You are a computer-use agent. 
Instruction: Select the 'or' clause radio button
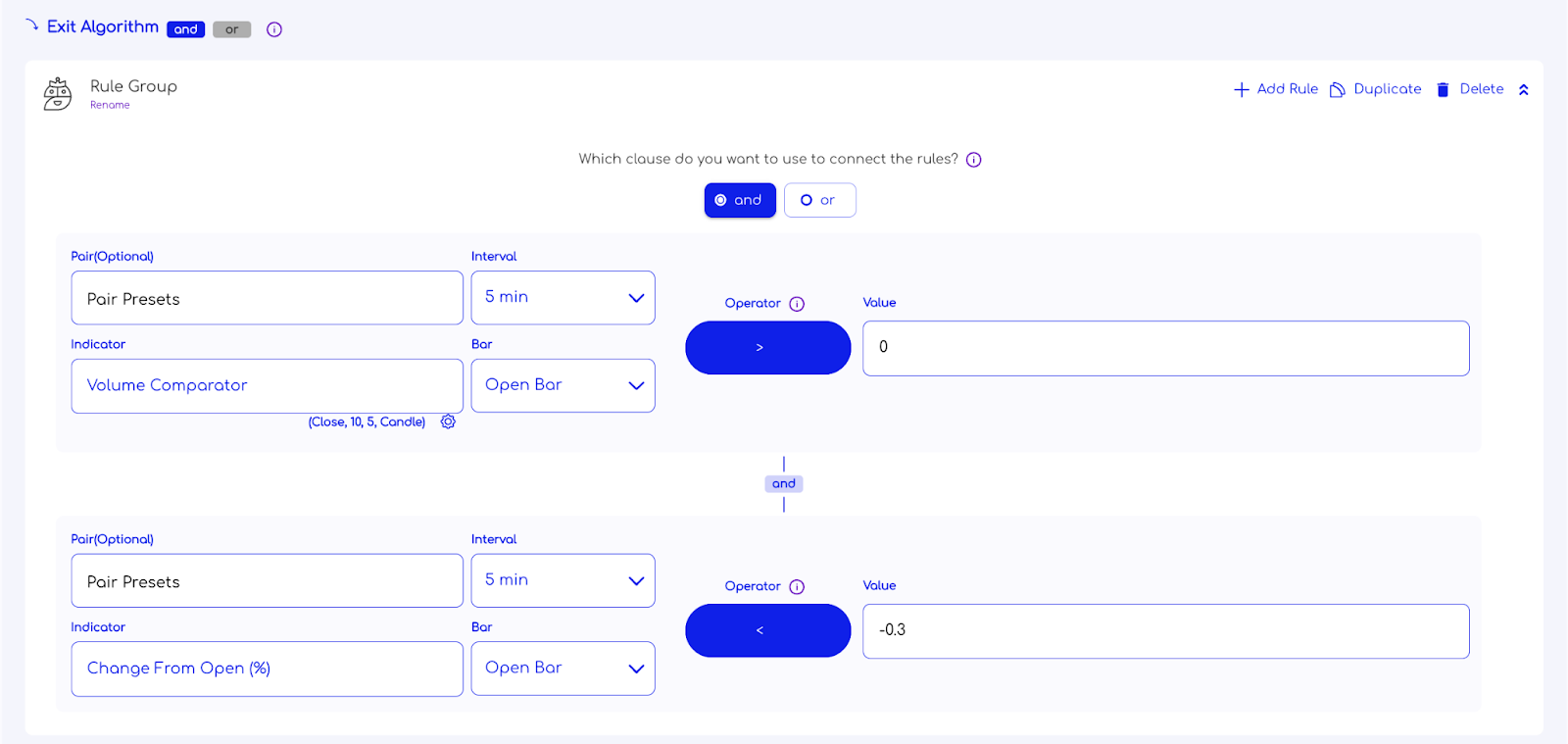point(819,200)
